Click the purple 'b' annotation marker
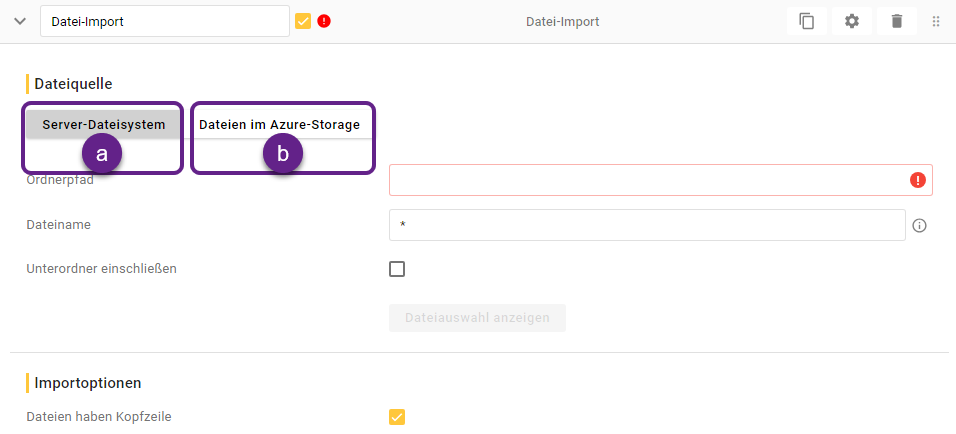The height and width of the screenshot is (434, 956). [283, 153]
